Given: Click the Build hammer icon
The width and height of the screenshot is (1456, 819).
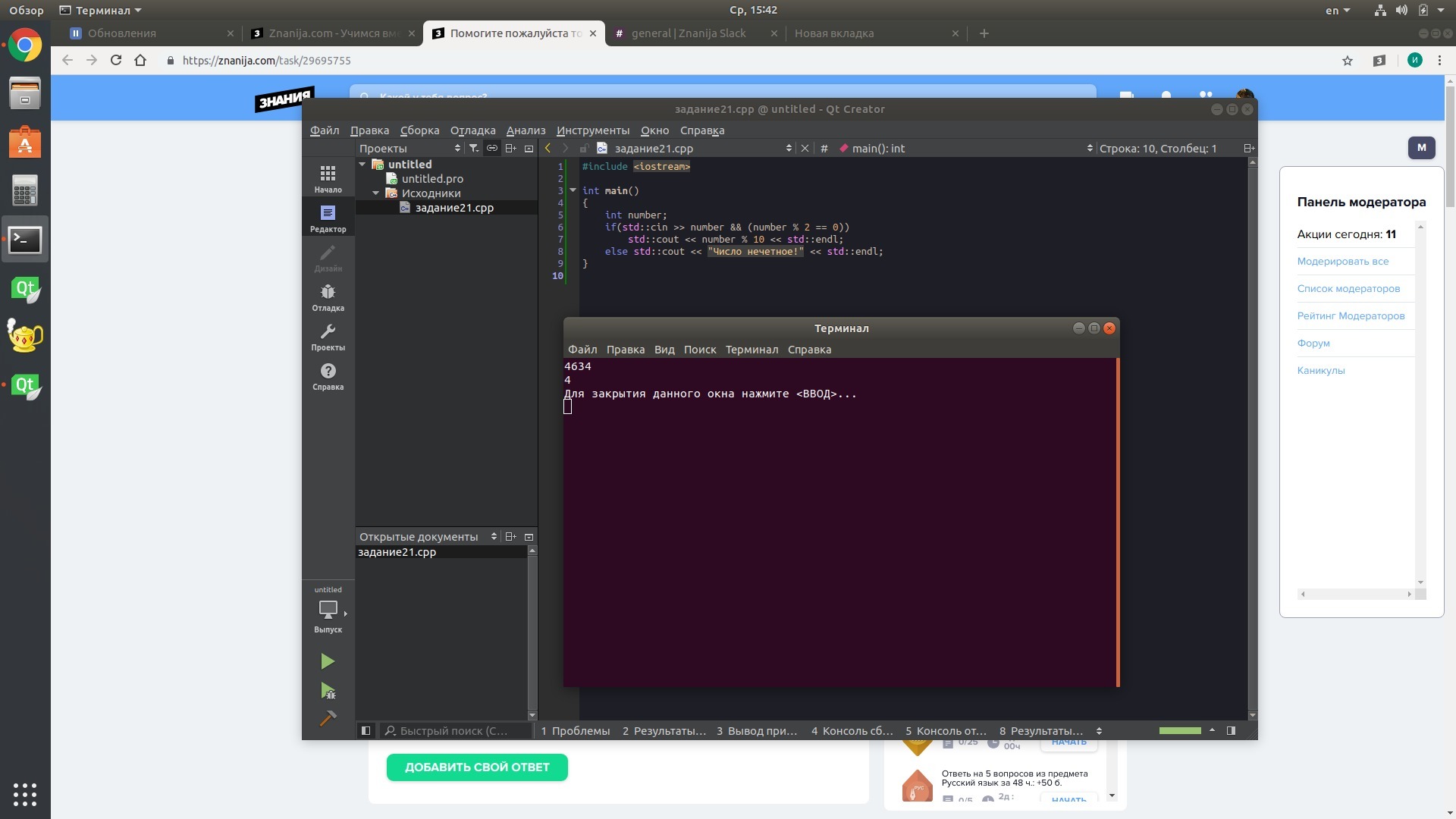Looking at the screenshot, I should click(328, 718).
